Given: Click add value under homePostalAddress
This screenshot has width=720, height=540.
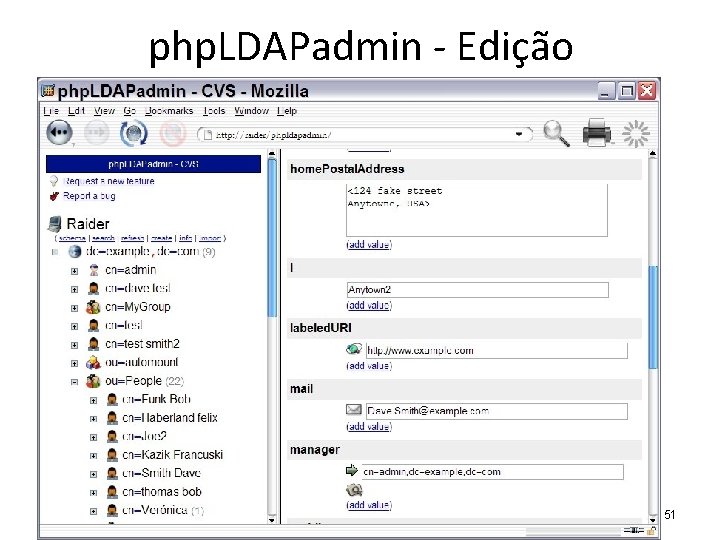Looking at the screenshot, I should (x=369, y=244).
